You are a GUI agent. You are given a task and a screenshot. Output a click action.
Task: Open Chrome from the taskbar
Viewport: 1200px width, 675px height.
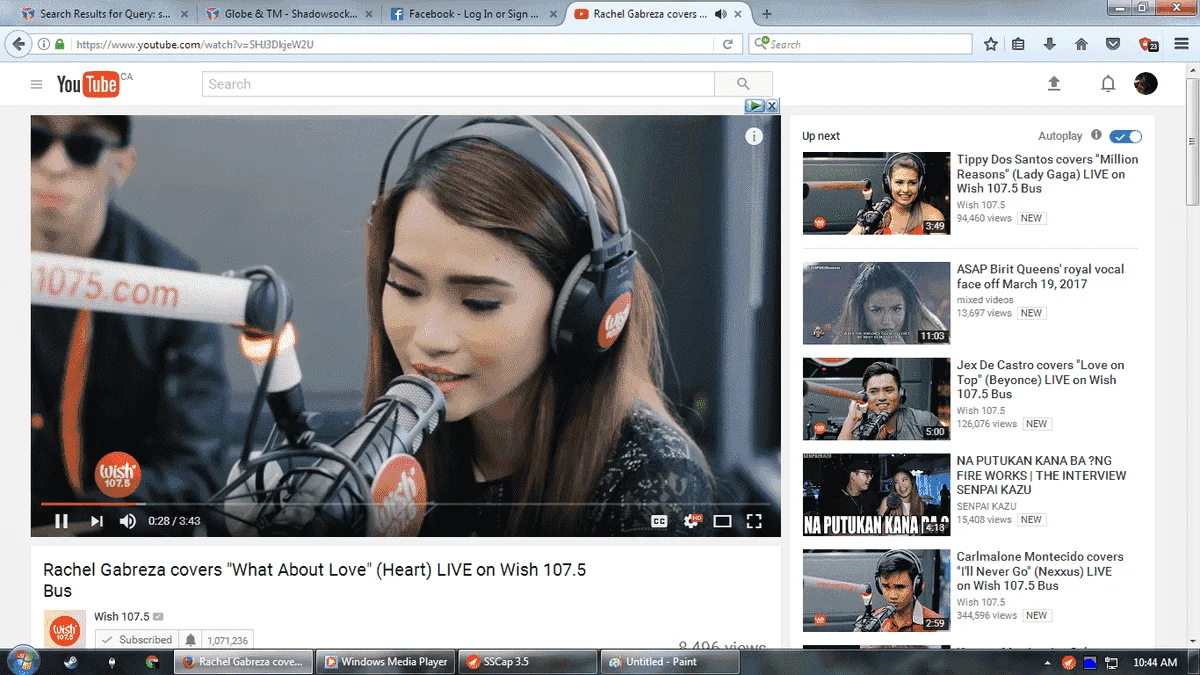(x=152, y=662)
